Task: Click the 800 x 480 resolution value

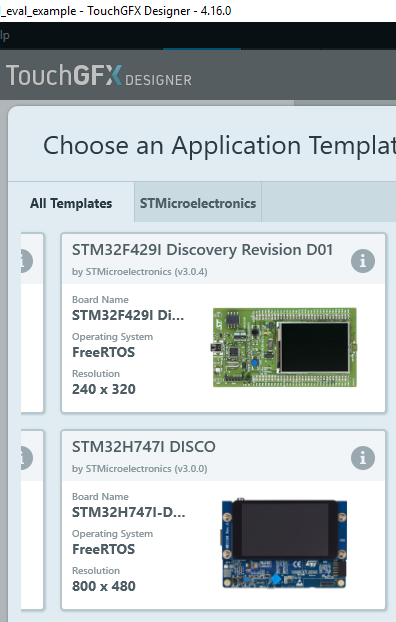Action: (x=104, y=586)
